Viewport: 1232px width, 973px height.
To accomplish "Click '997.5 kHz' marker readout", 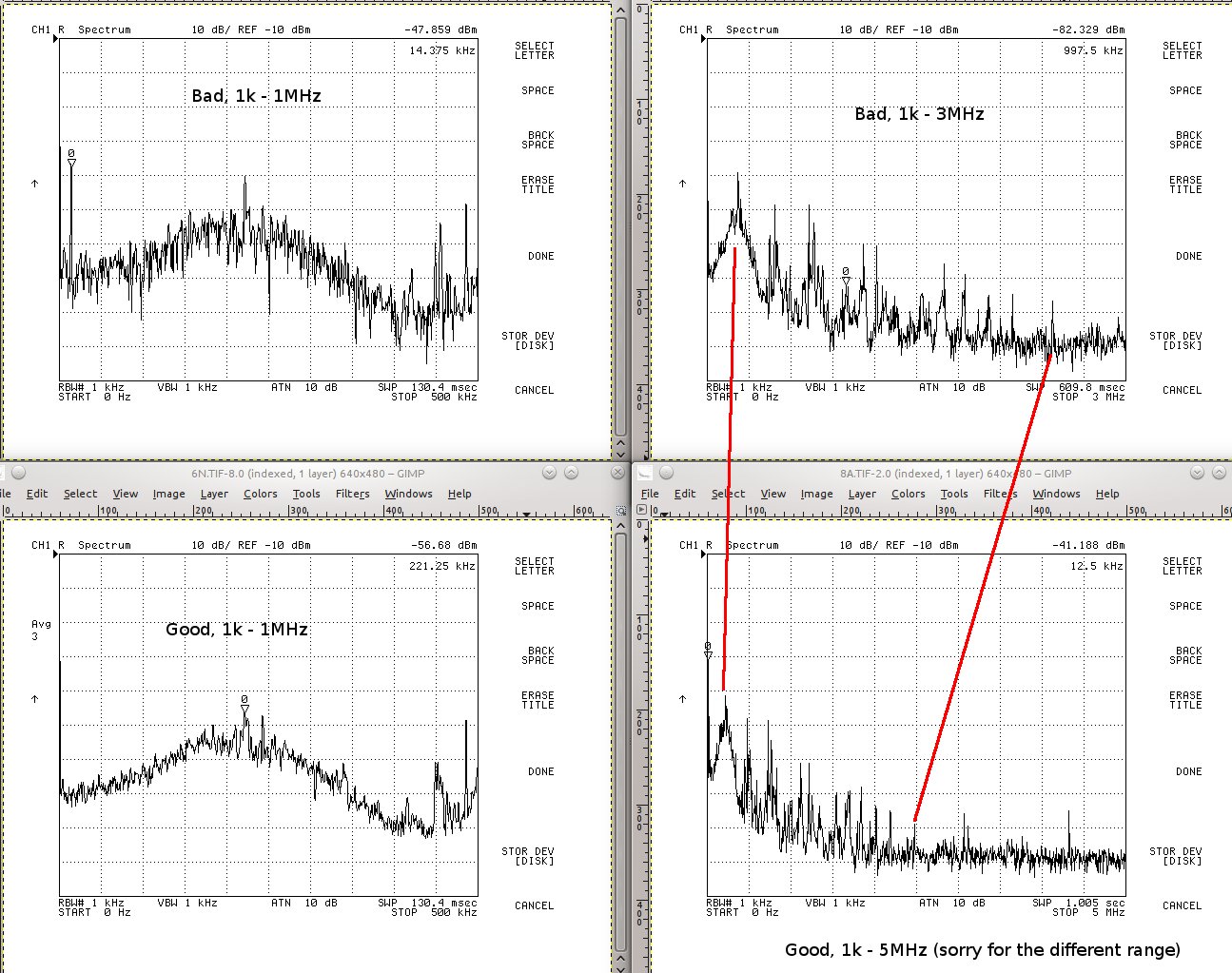I will [x=1093, y=50].
